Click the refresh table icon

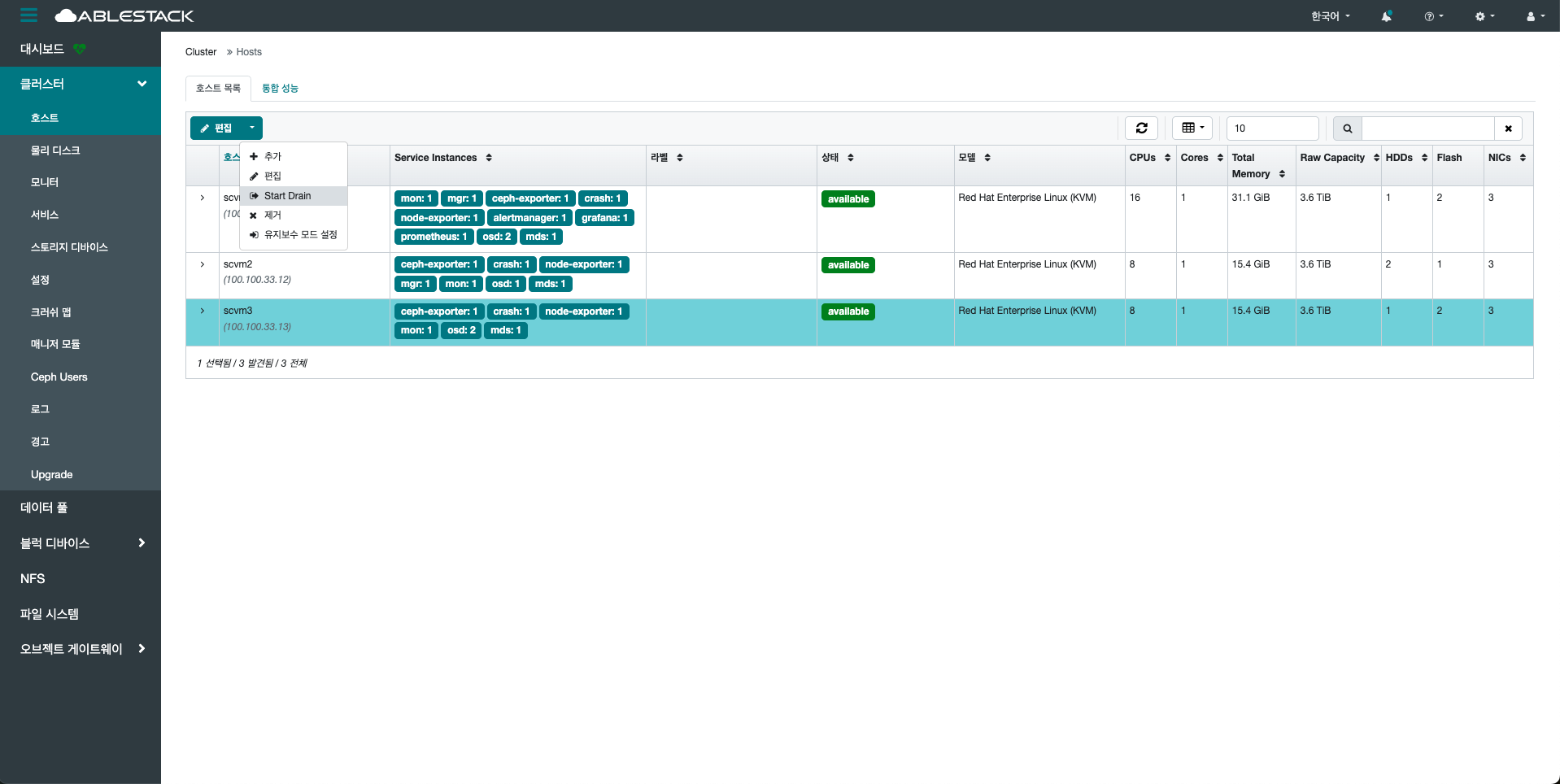1141,128
